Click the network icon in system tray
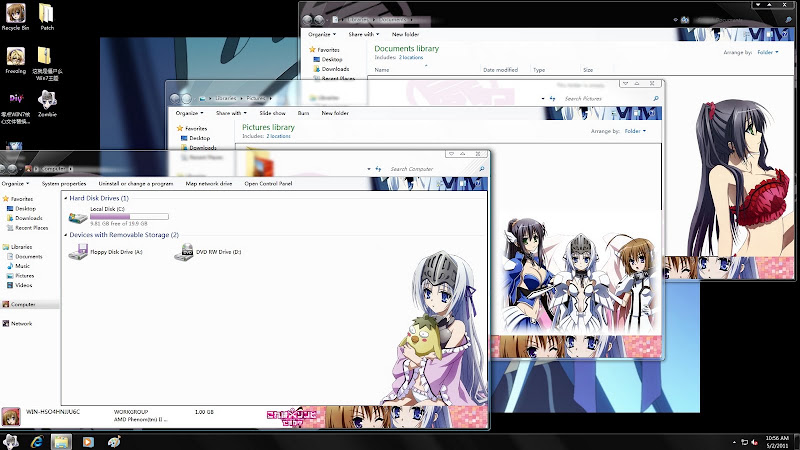This screenshot has height=450, width=800. (x=744, y=442)
